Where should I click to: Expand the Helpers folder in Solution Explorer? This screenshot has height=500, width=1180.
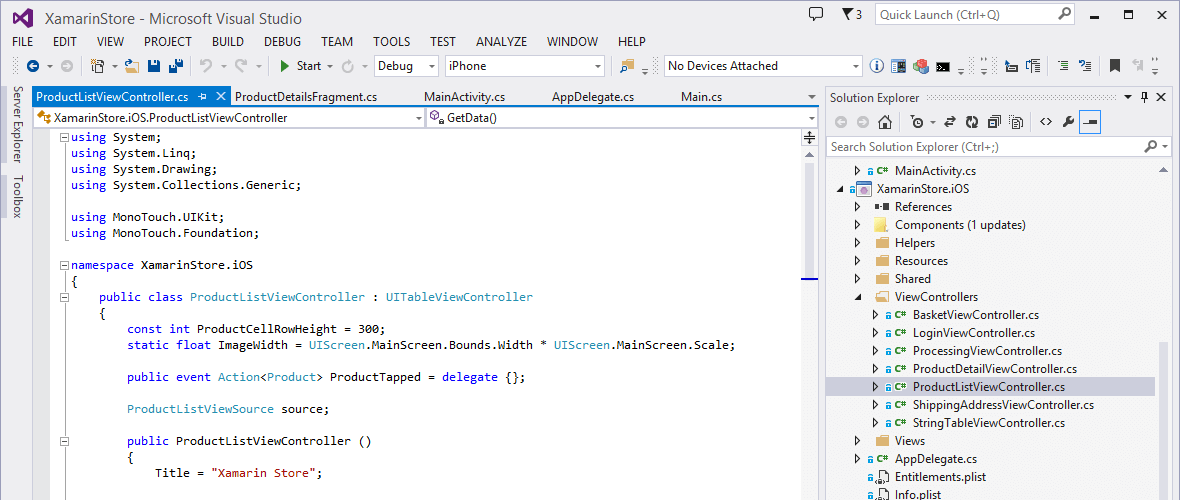coord(857,243)
